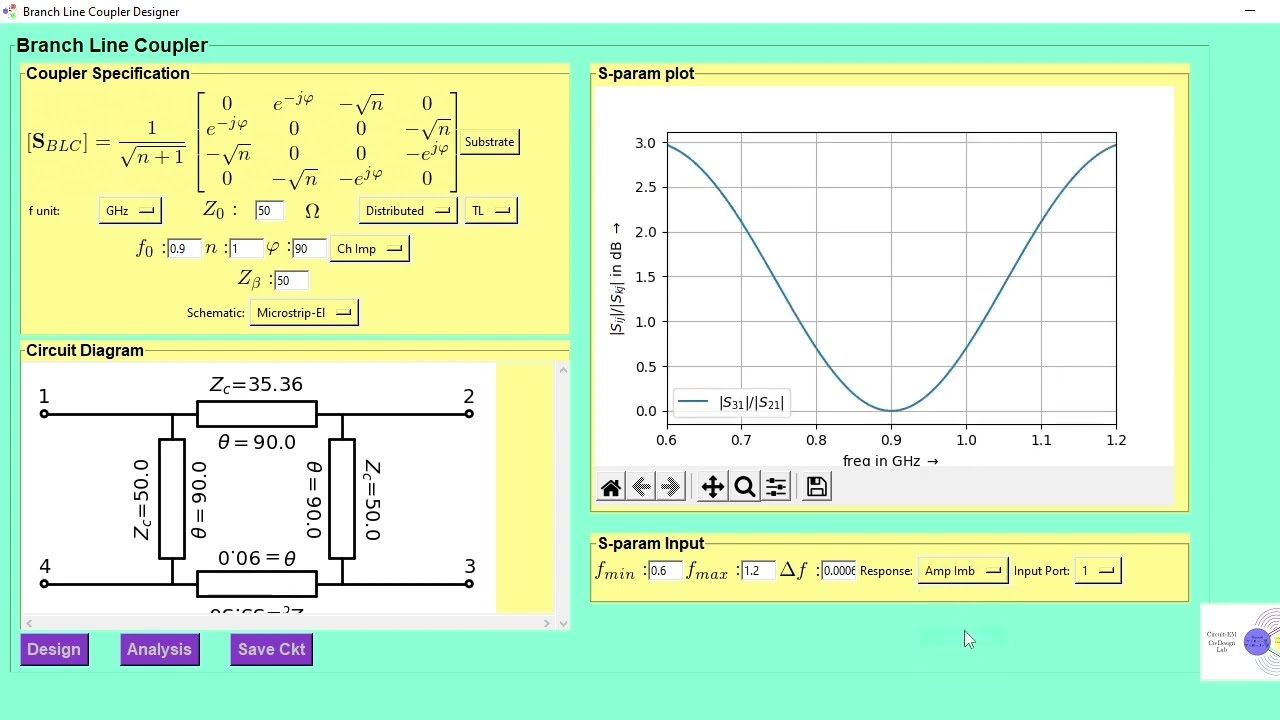Open the Input Port dropdown
Screen dimensions: 1280x720
point(1098,571)
